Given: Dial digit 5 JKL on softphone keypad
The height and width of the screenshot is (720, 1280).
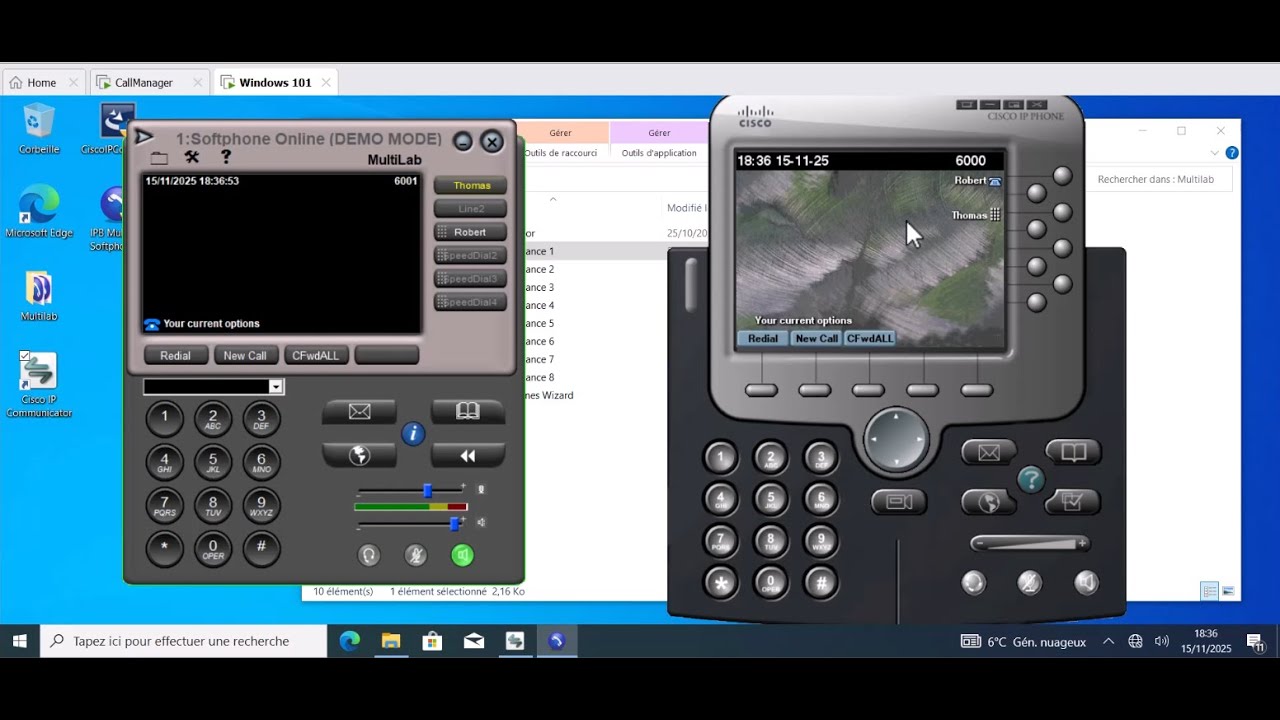Looking at the screenshot, I should tap(213, 462).
